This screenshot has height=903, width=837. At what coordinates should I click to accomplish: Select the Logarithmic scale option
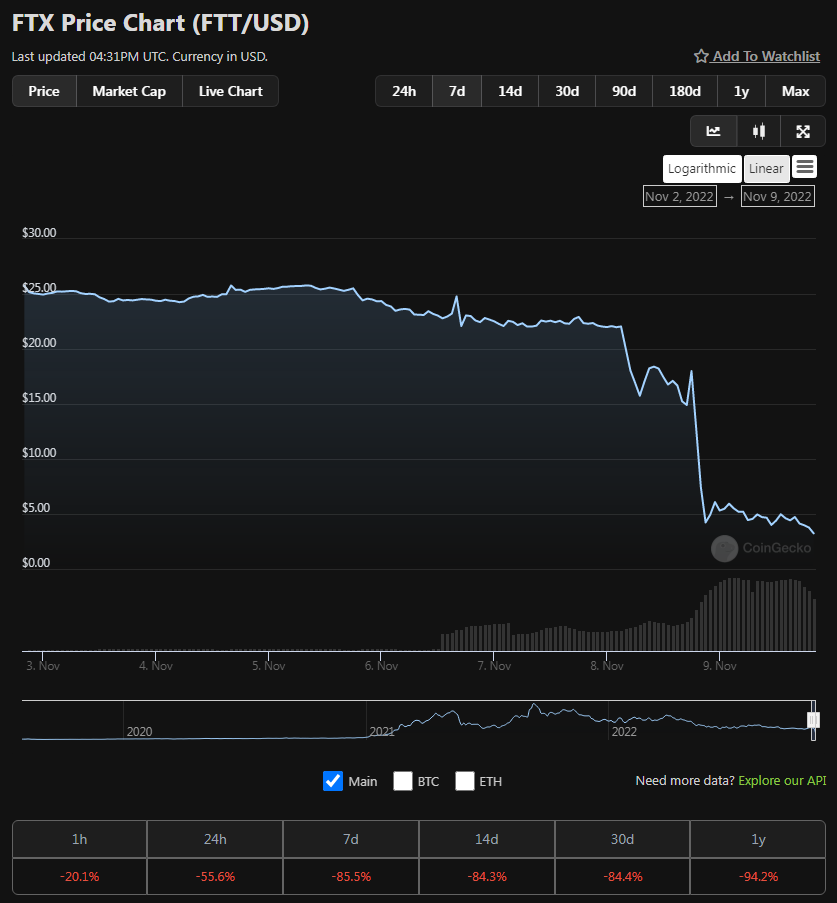click(x=702, y=169)
